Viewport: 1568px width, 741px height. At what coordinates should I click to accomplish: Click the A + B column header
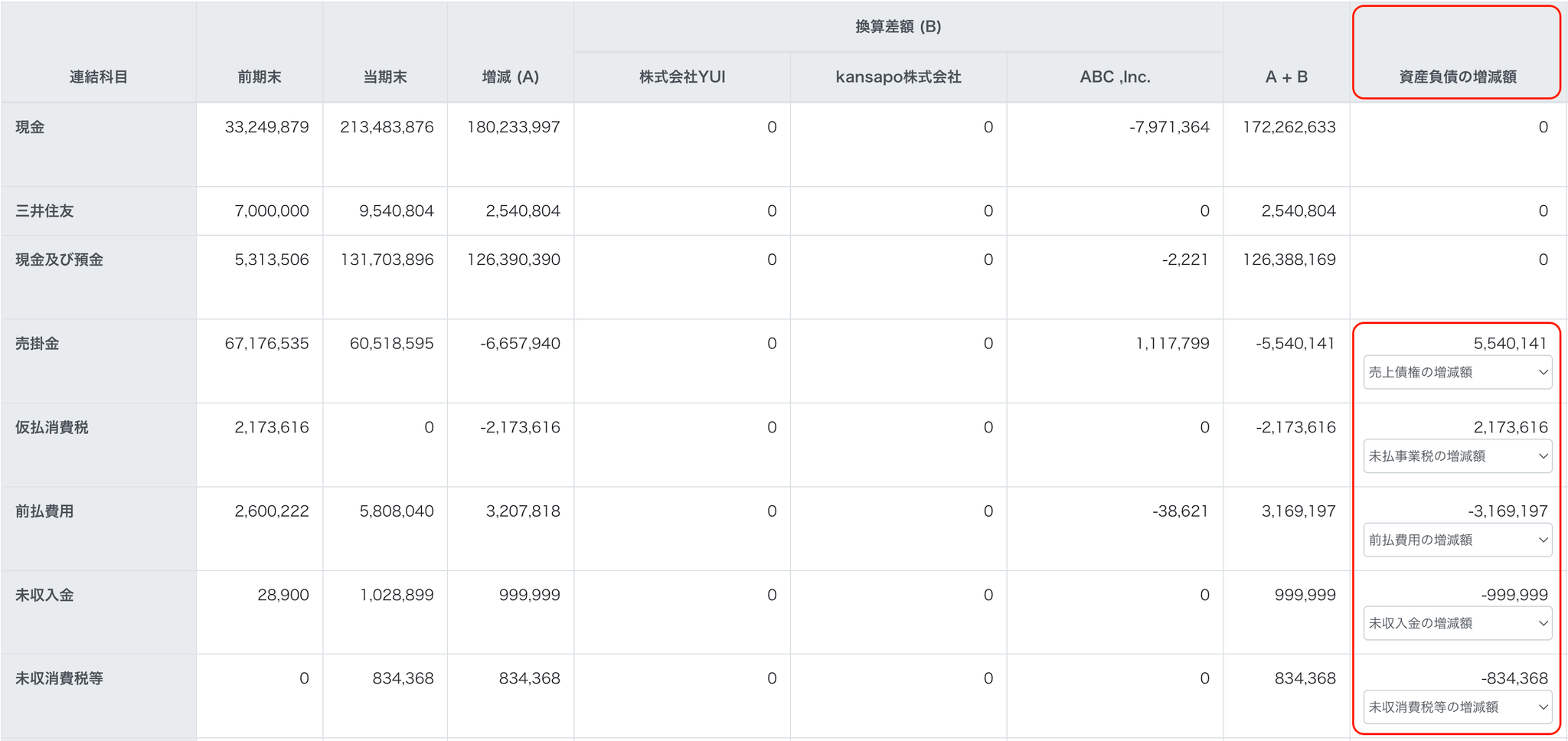tap(1286, 77)
